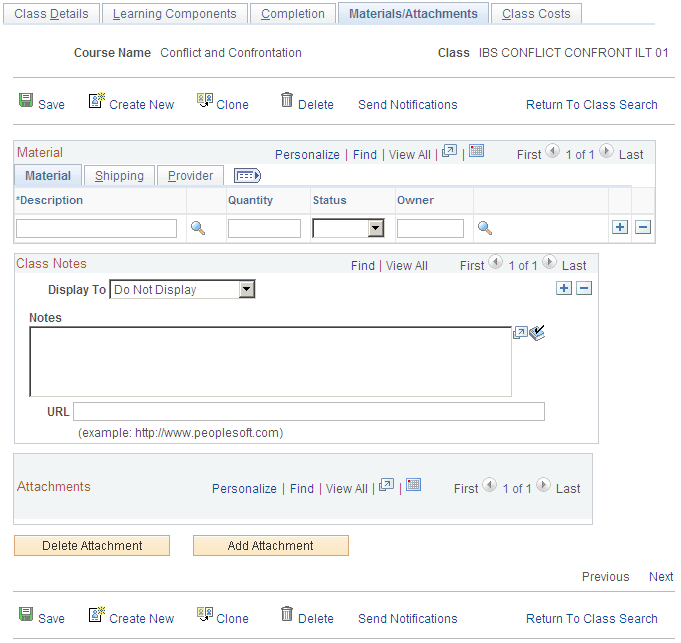The width and height of the screenshot is (681, 643).
Task: Click top Send Notifications link
Action: [x=408, y=105]
